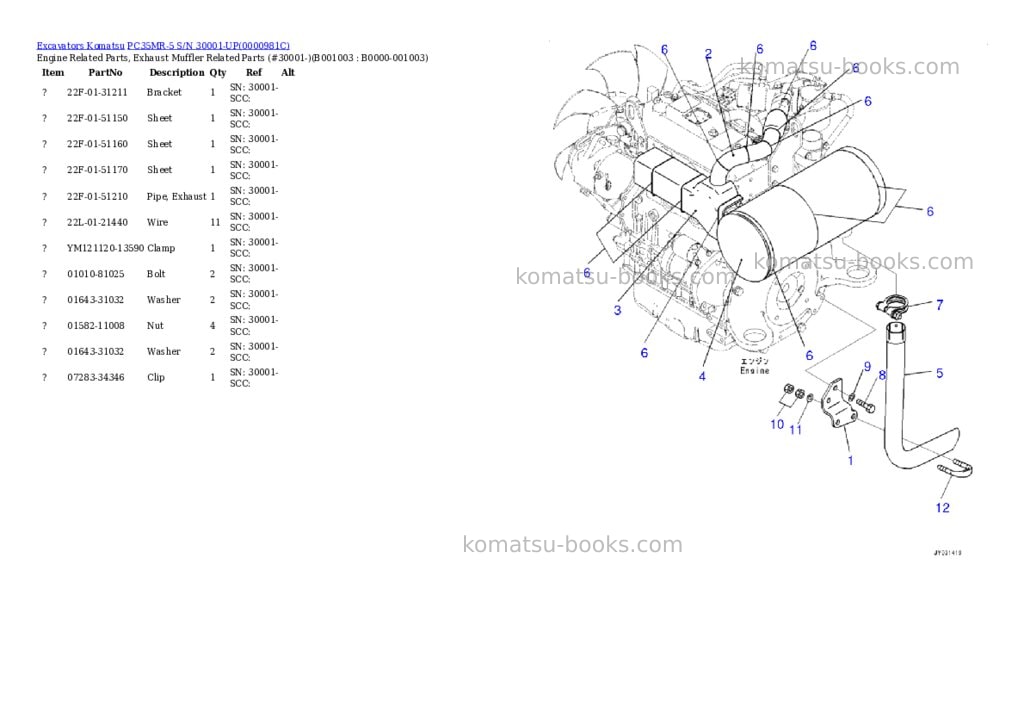Select part number 22F-01-51160
Viewport: 1024px width, 725px height.
click(x=97, y=144)
